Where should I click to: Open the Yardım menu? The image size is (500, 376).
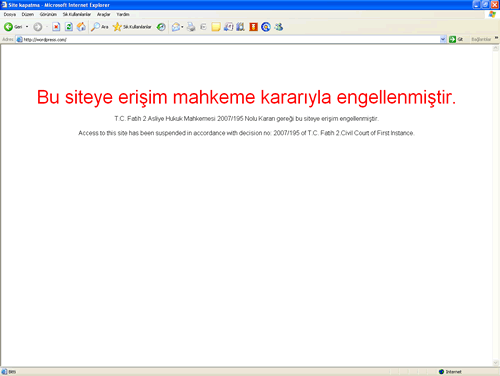click(x=123, y=14)
